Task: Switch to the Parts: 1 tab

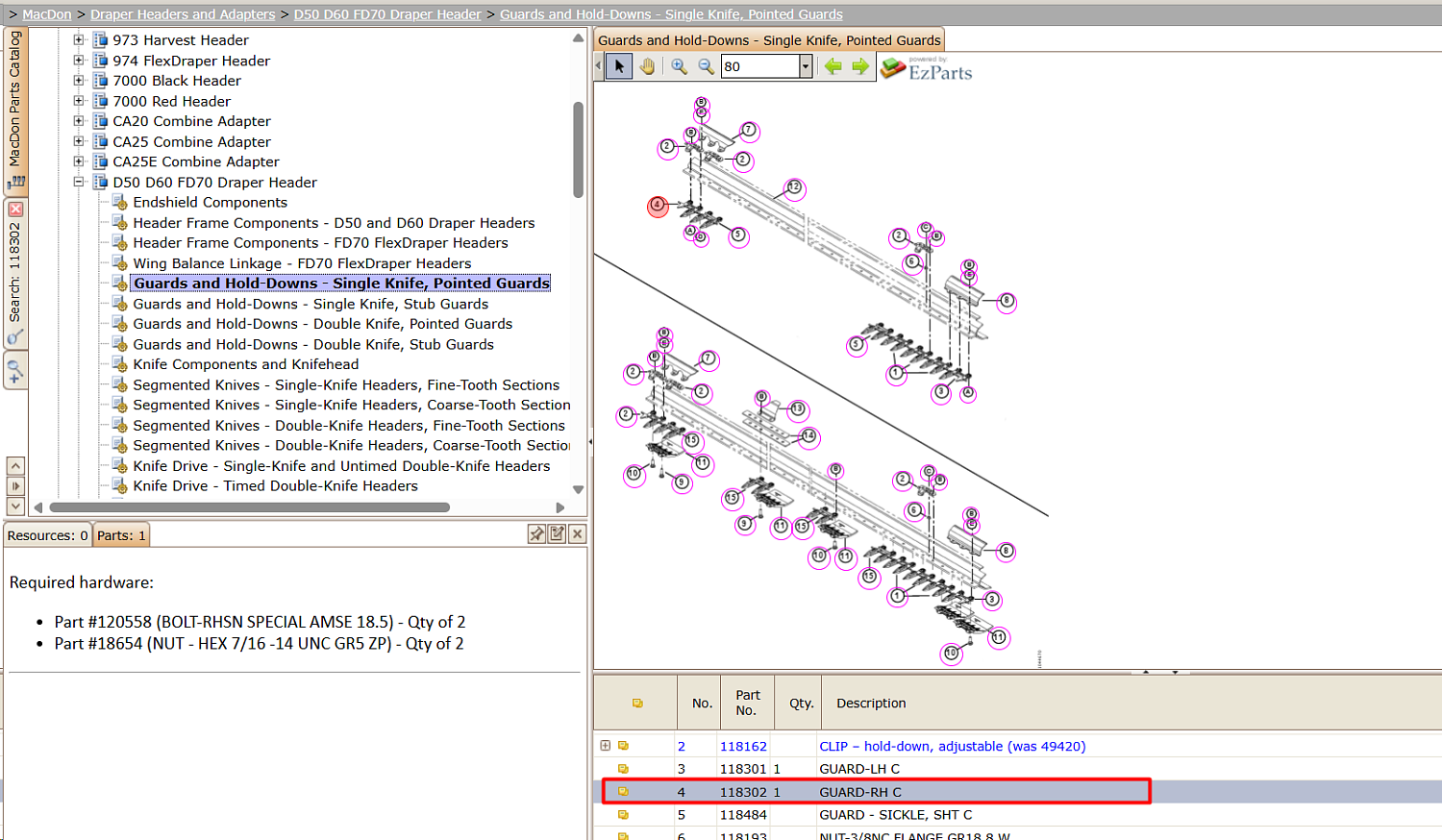Action: [121, 535]
